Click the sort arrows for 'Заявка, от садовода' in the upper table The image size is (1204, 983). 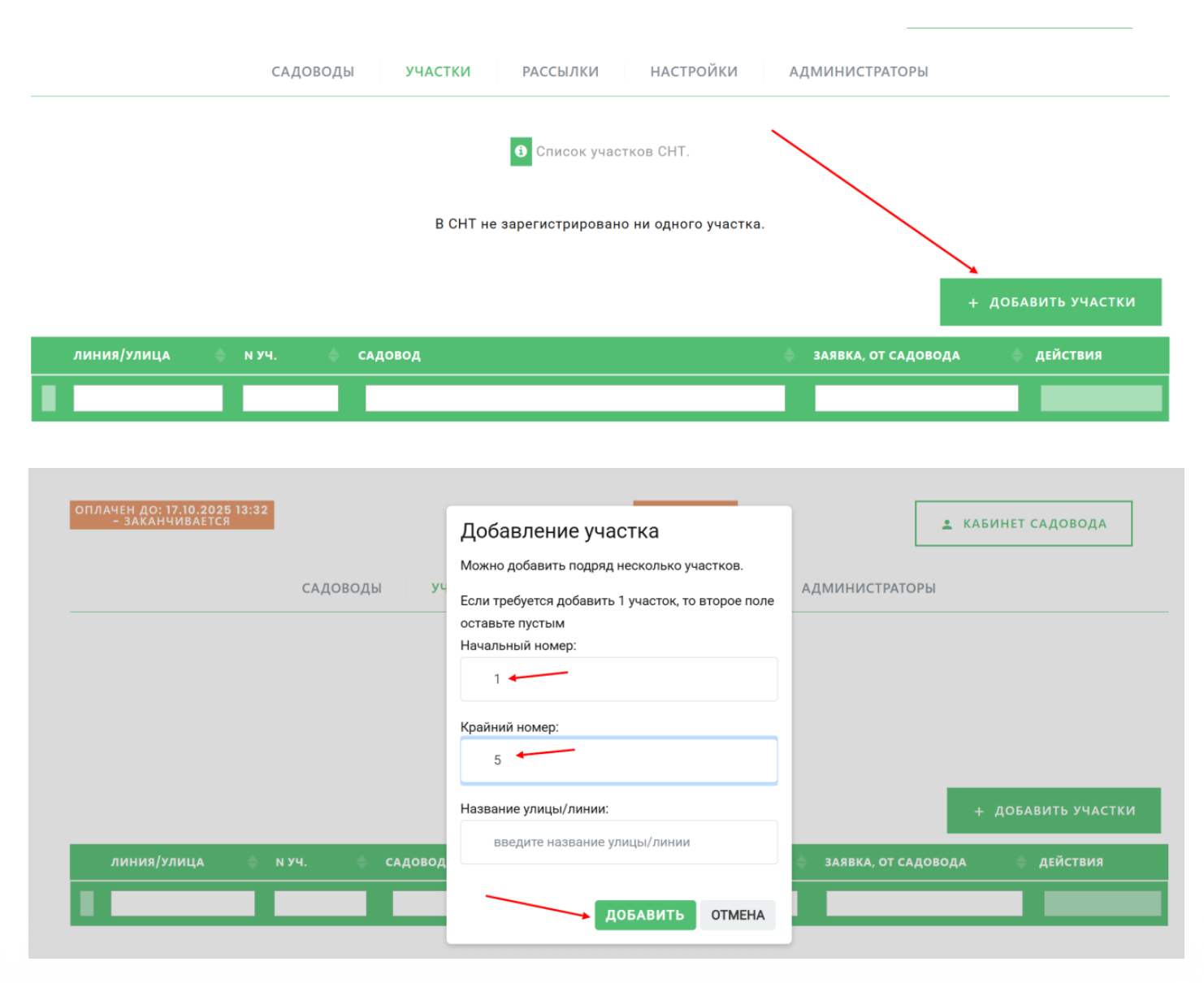point(1016,355)
